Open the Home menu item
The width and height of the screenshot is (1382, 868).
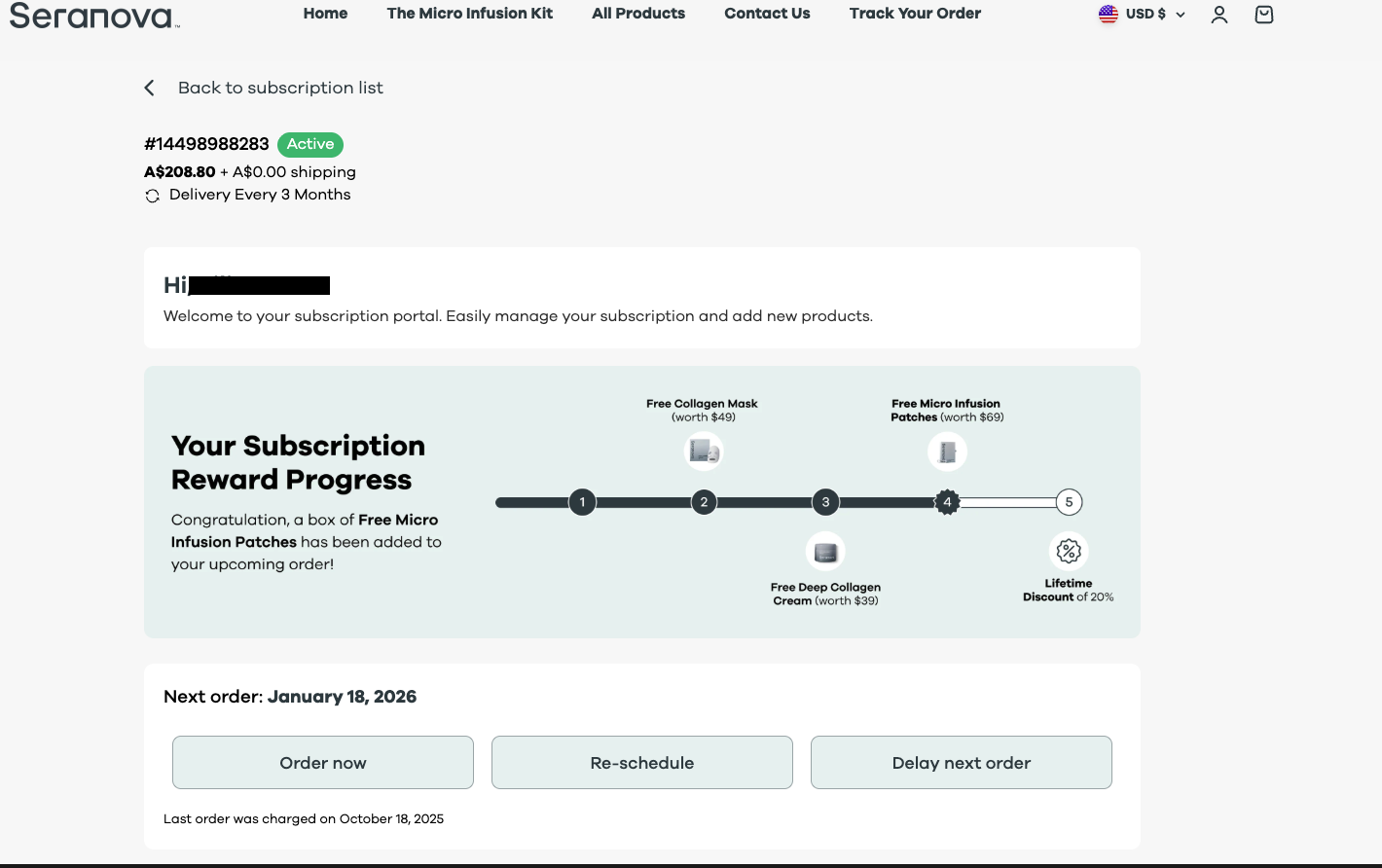(x=325, y=14)
